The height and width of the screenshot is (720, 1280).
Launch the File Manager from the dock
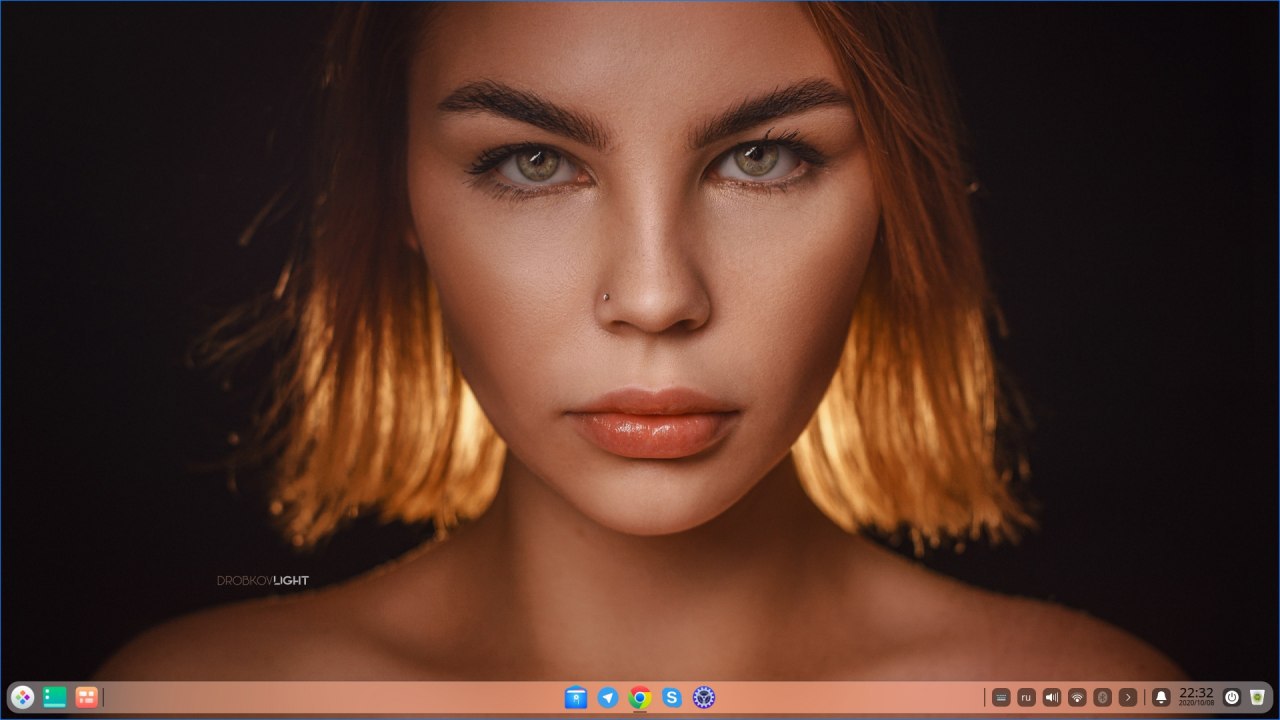click(576, 697)
